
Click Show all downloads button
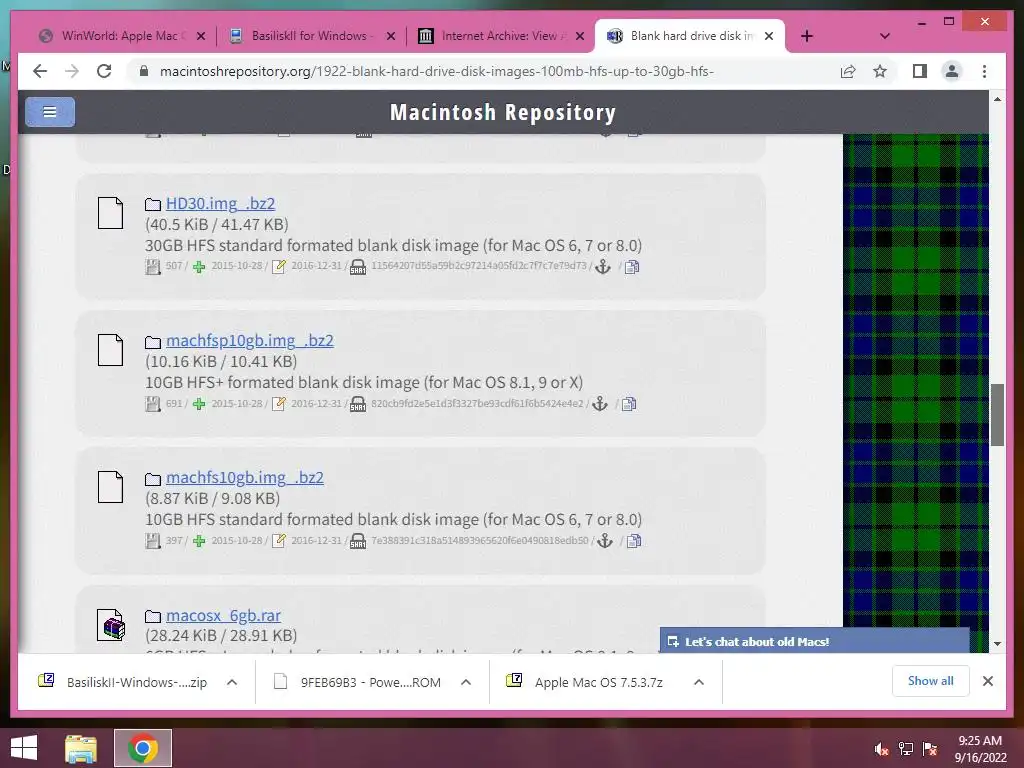[x=931, y=681]
